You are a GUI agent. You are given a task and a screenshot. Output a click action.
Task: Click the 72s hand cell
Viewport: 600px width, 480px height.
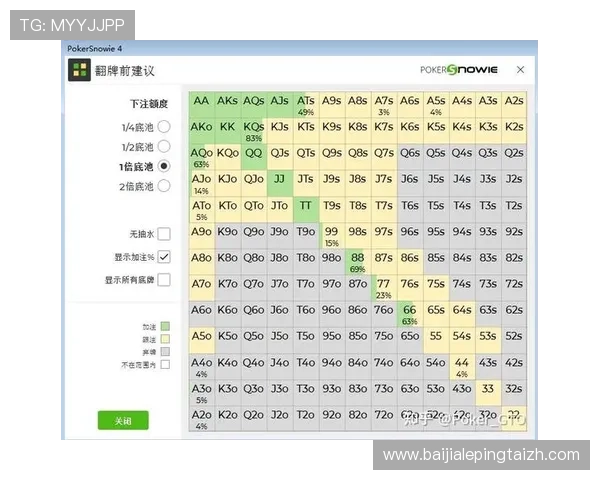click(514, 288)
